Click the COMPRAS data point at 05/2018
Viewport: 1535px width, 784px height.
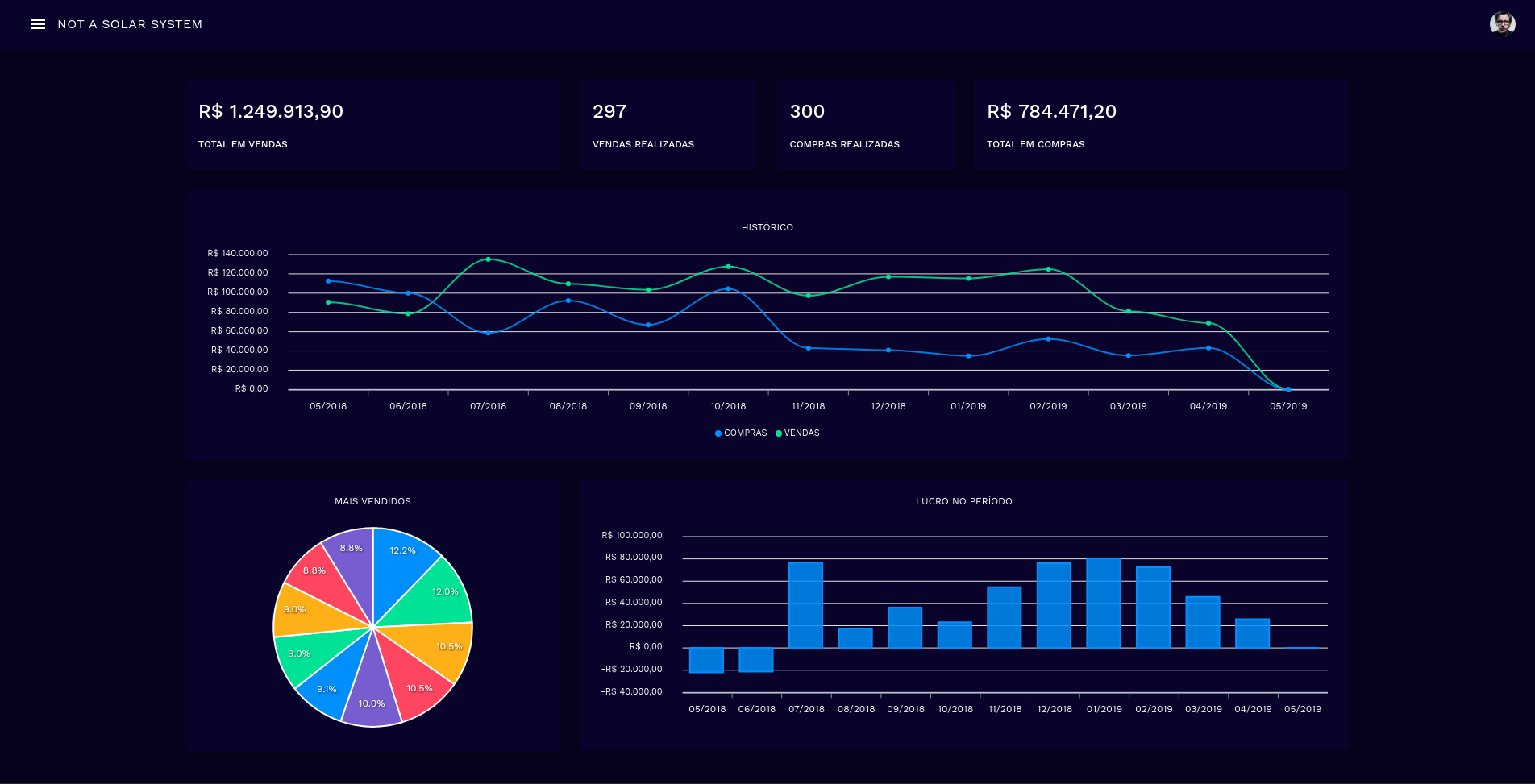click(328, 281)
